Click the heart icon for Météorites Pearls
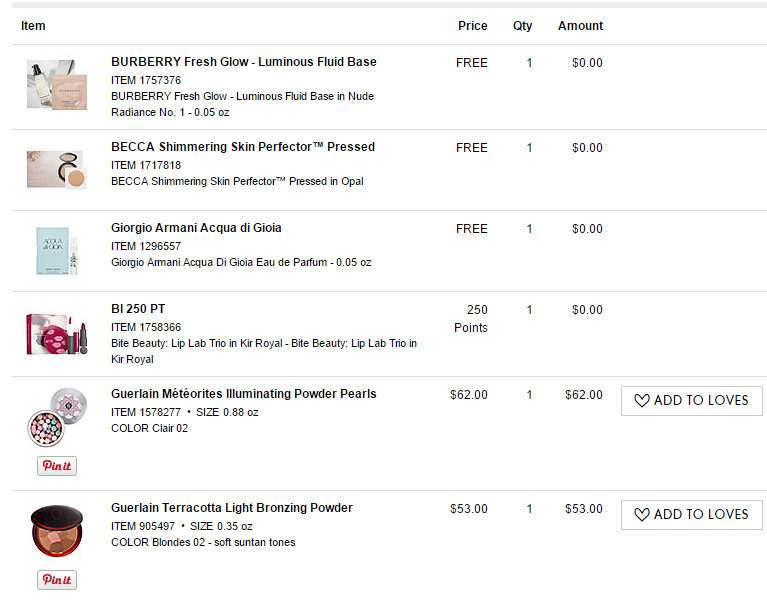The height and width of the screenshot is (611, 767). (642, 401)
